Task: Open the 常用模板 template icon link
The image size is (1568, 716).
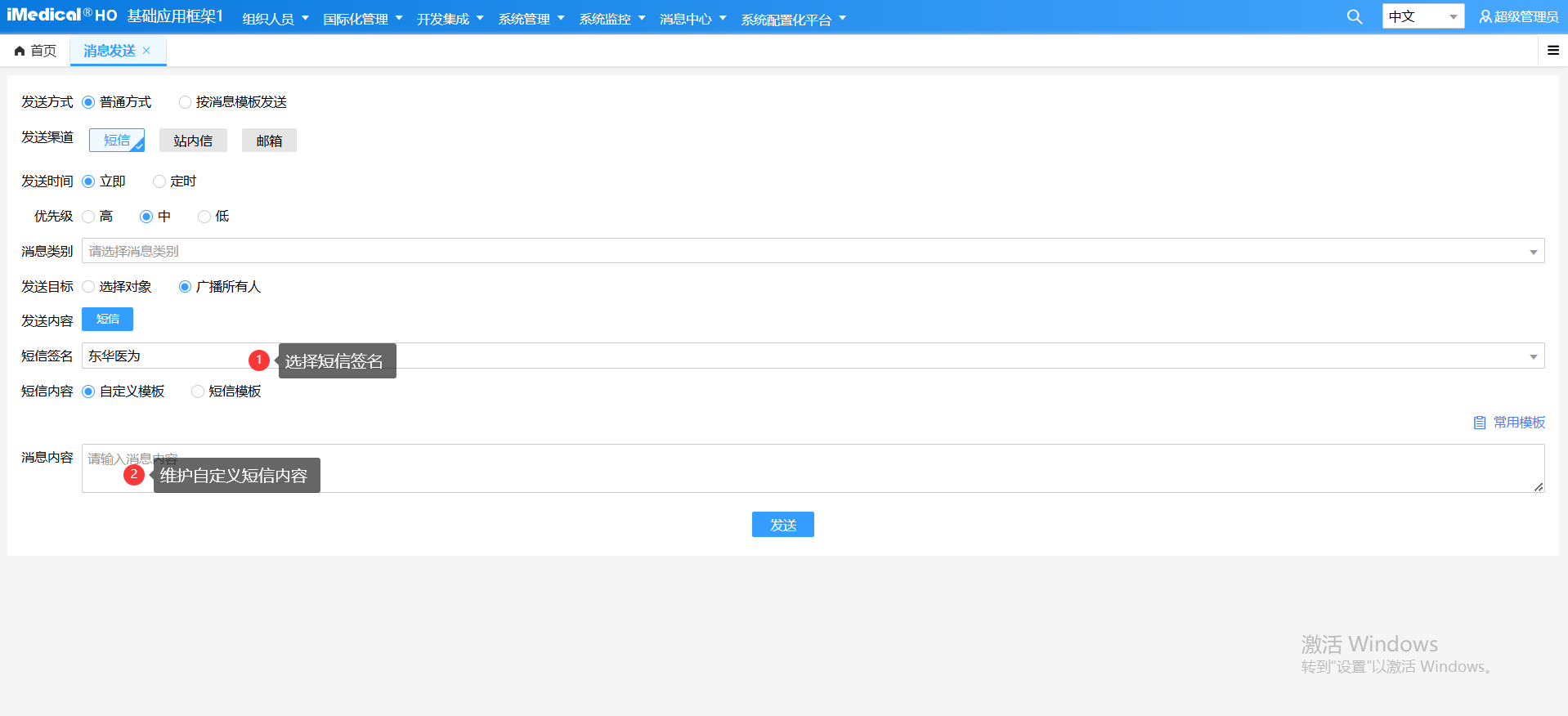Action: tap(1479, 423)
